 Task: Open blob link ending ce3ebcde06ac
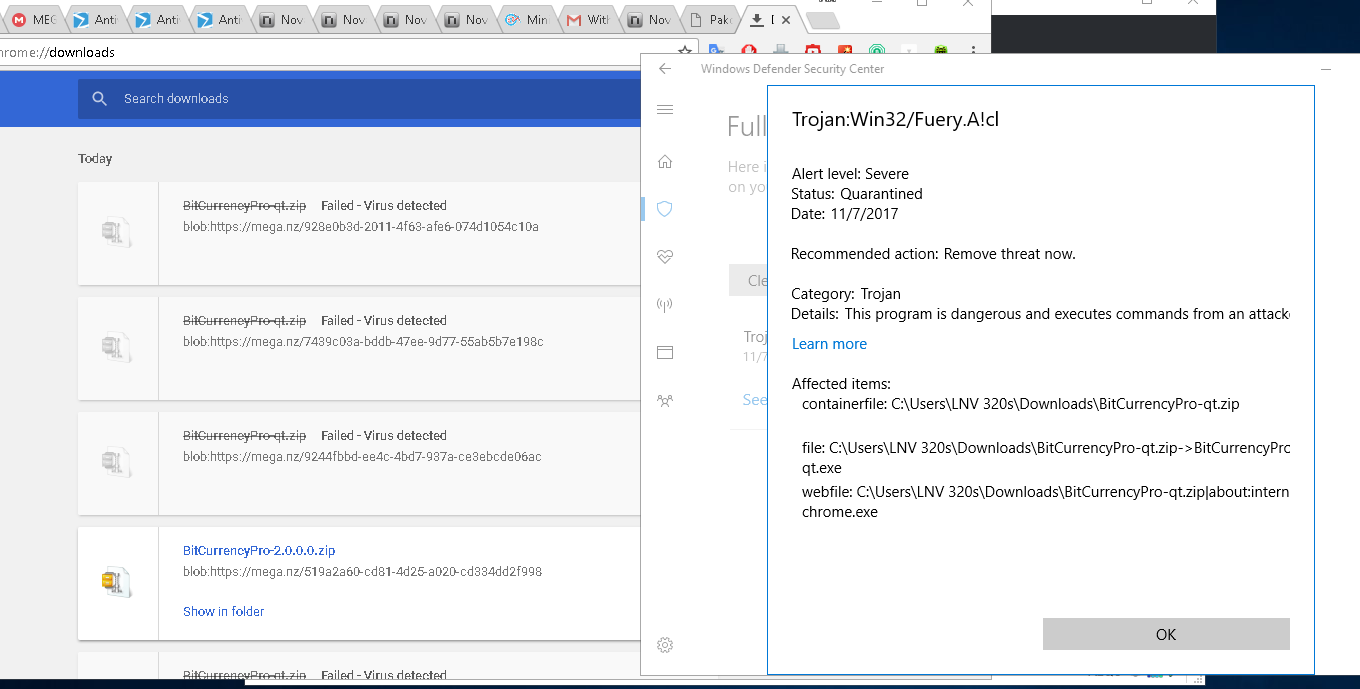pyautogui.click(x=362, y=457)
